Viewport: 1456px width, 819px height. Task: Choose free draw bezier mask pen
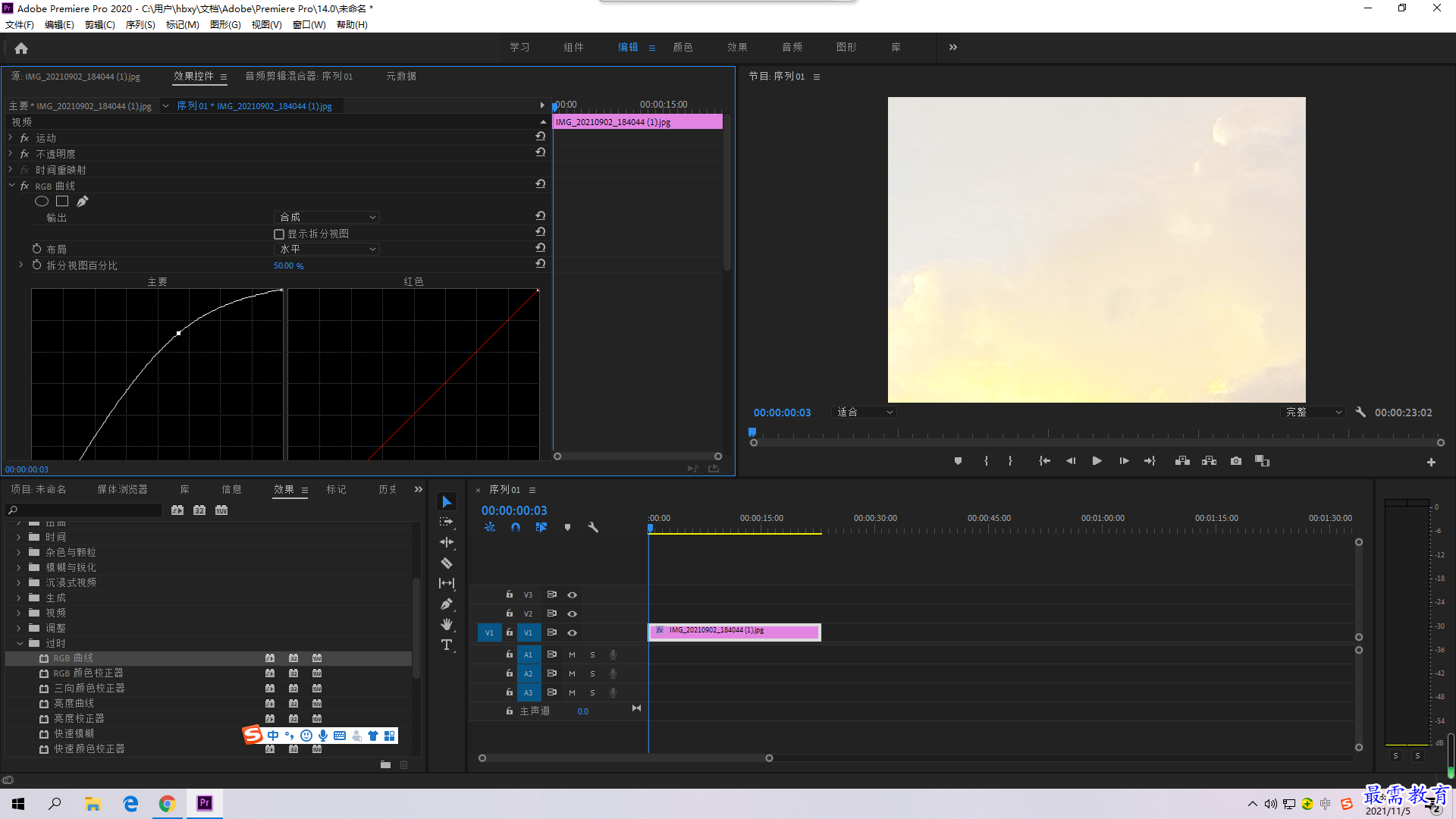coord(83,201)
